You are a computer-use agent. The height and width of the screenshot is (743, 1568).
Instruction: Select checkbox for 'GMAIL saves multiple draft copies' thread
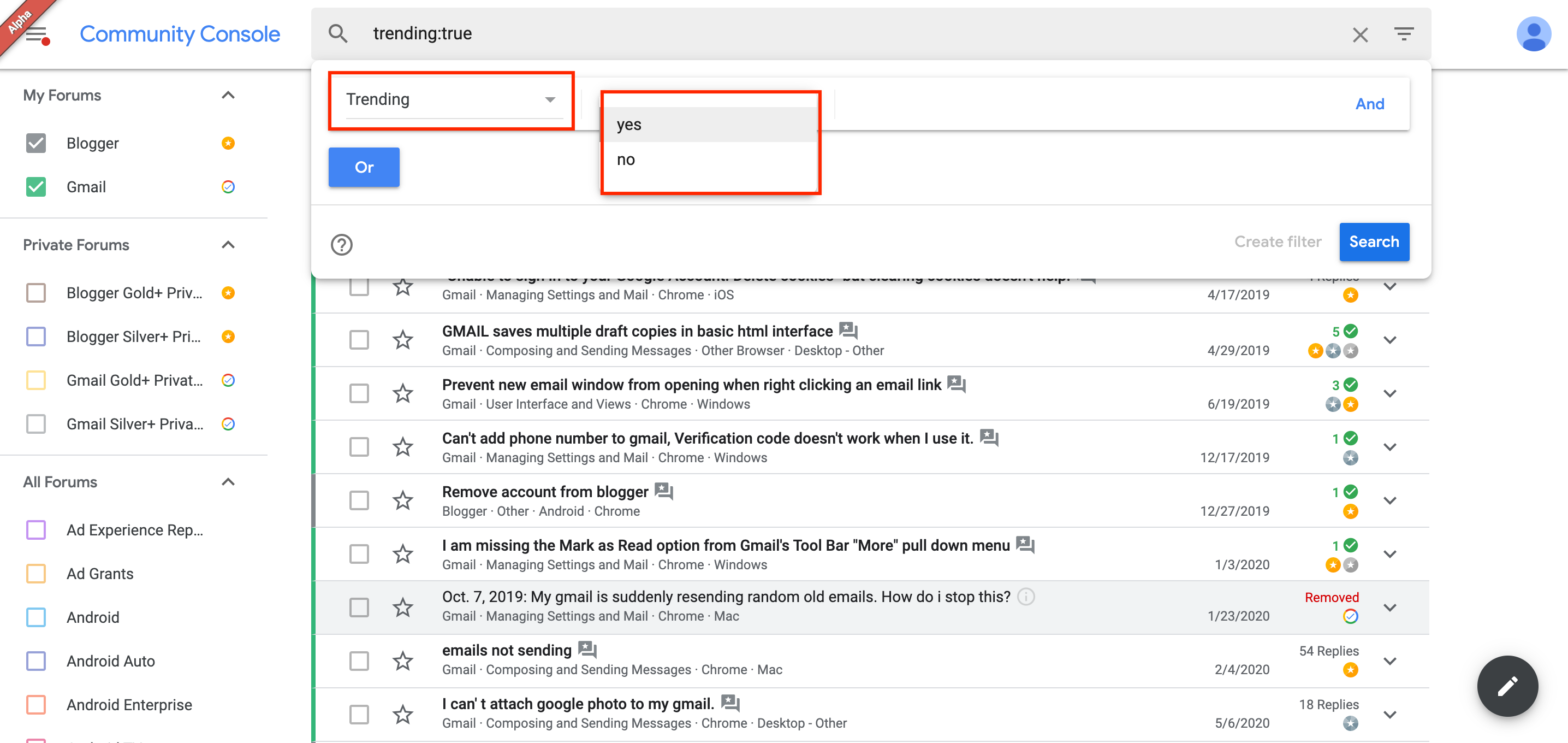click(x=359, y=340)
